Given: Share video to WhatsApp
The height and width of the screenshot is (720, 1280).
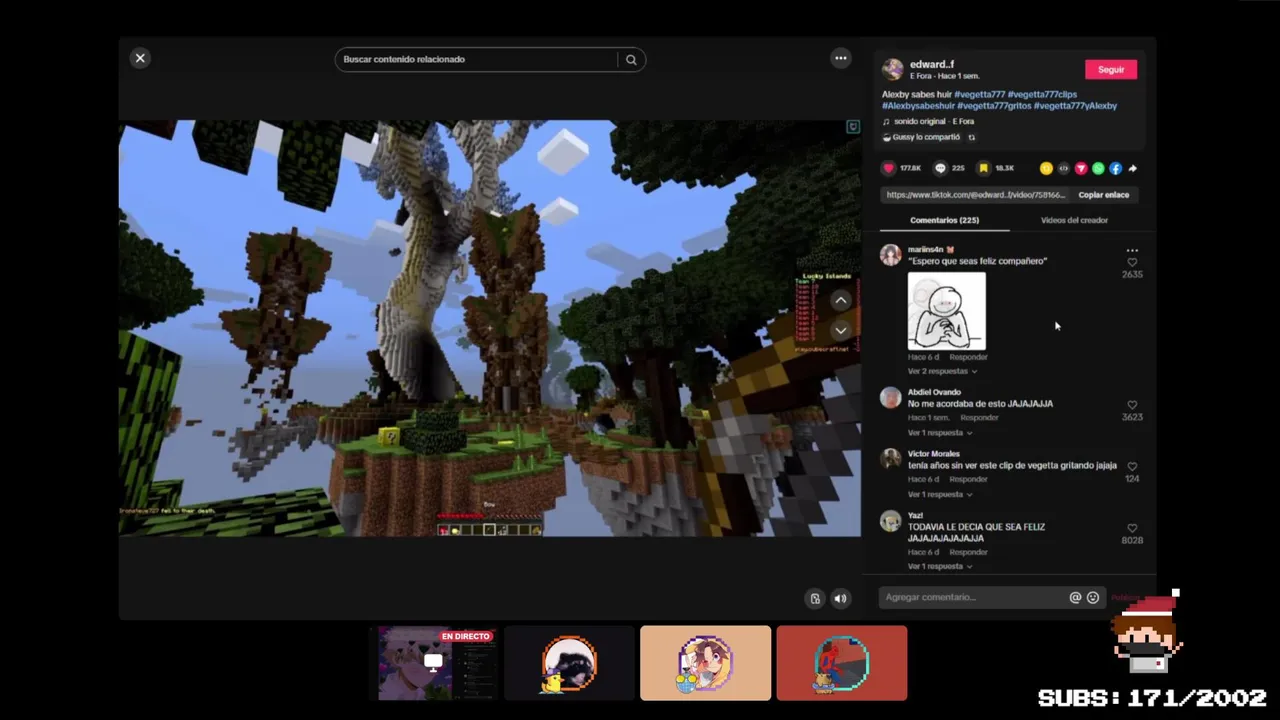Looking at the screenshot, I should click(x=1098, y=168).
